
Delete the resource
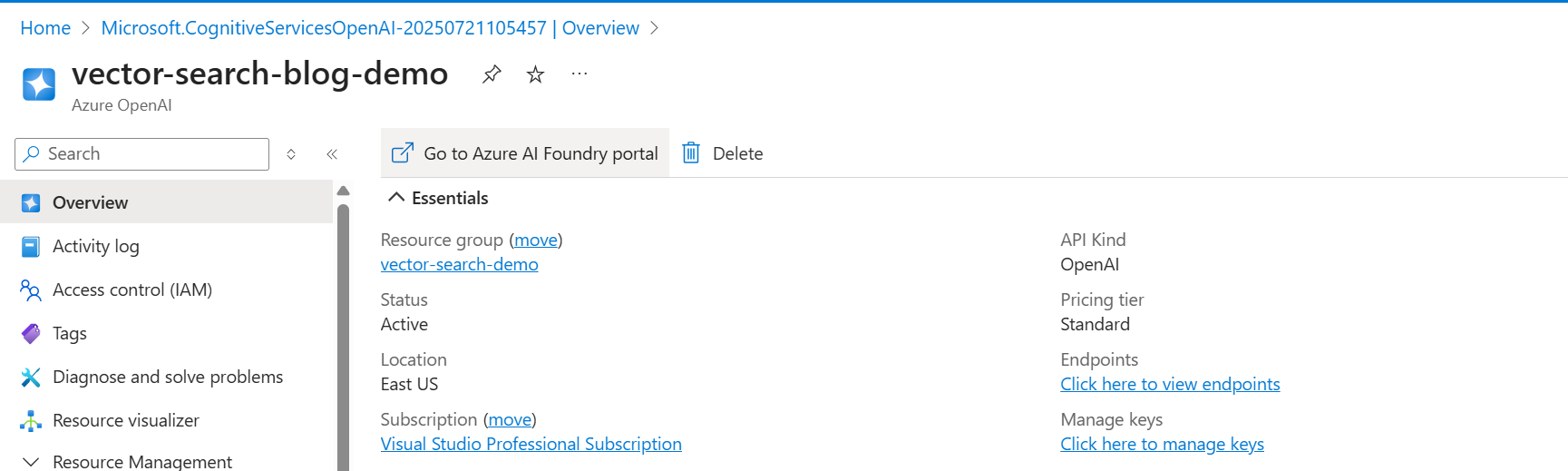[x=722, y=153]
